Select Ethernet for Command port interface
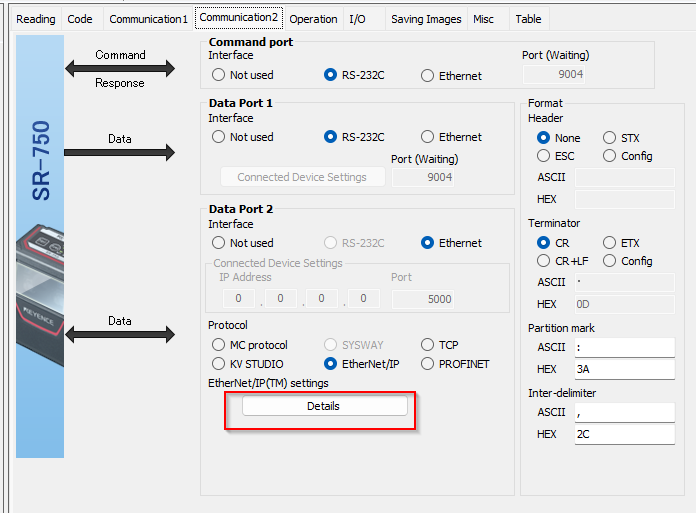The width and height of the screenshot is (696, 513). pos(451,76)
